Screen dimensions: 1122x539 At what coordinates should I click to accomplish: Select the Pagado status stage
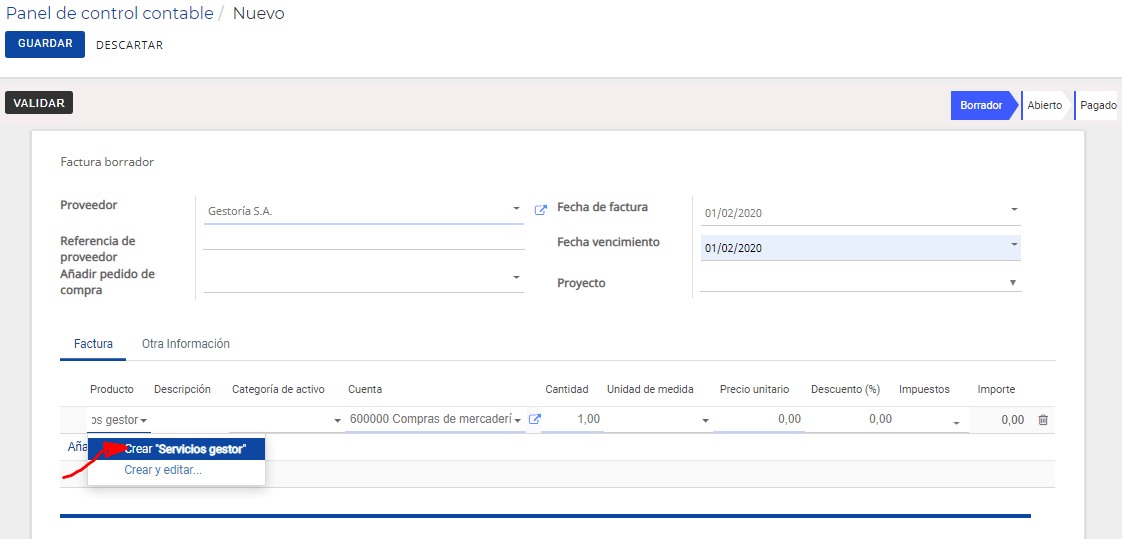(1098, 105)
